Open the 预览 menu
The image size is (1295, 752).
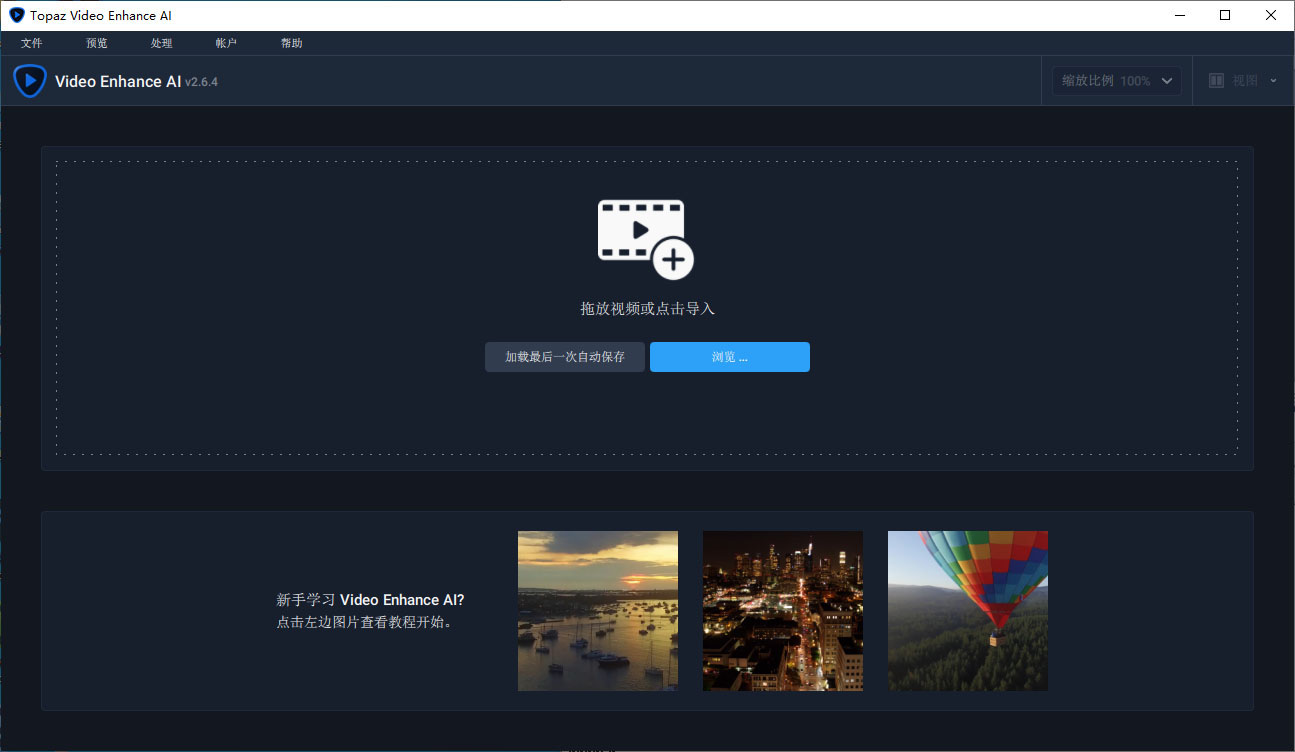pos(97,43)
